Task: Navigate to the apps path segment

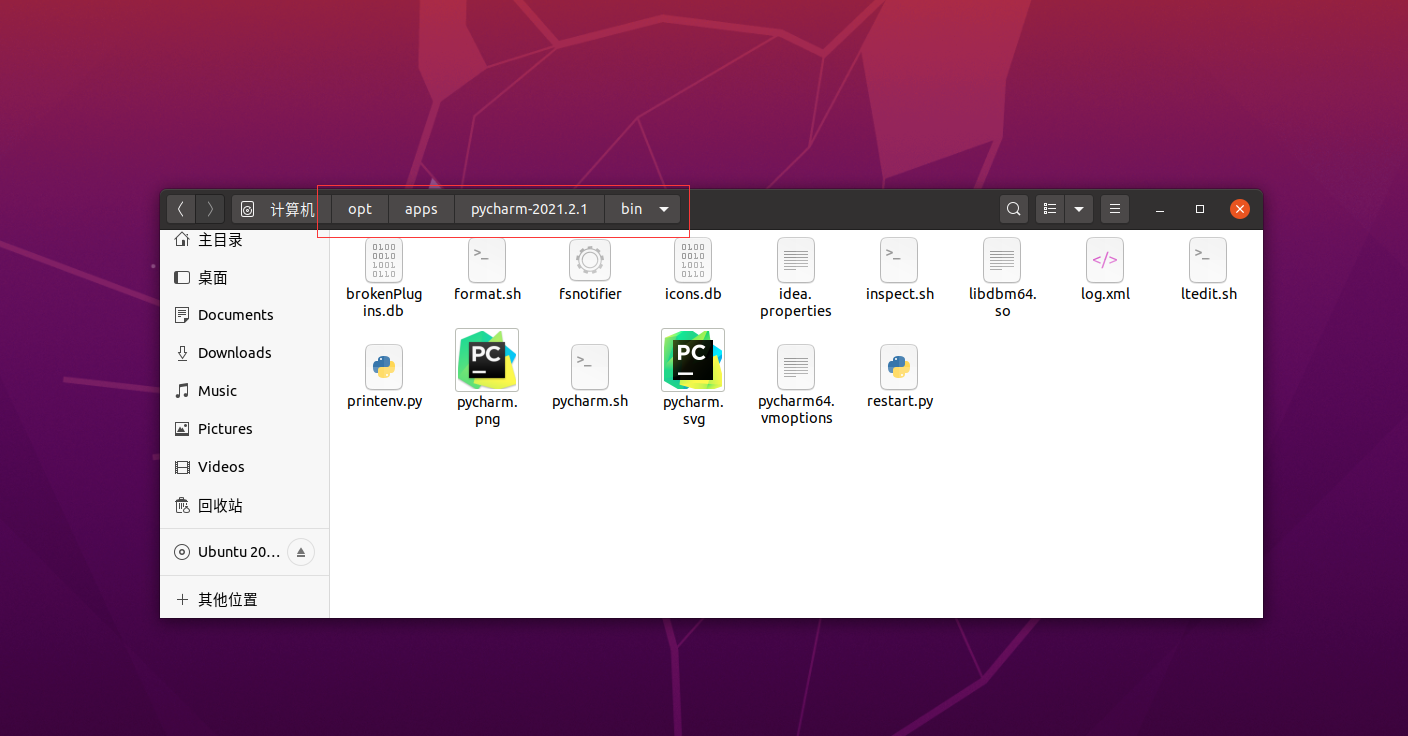Action: [x=421, y=209]
